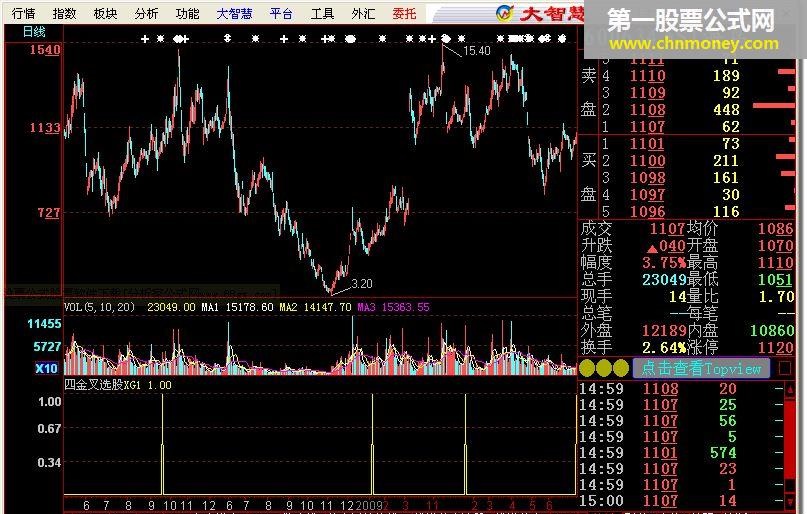Click the red scrollbar thumb of tick list
The image size is (807, 514).
click(x=790, y=440)
